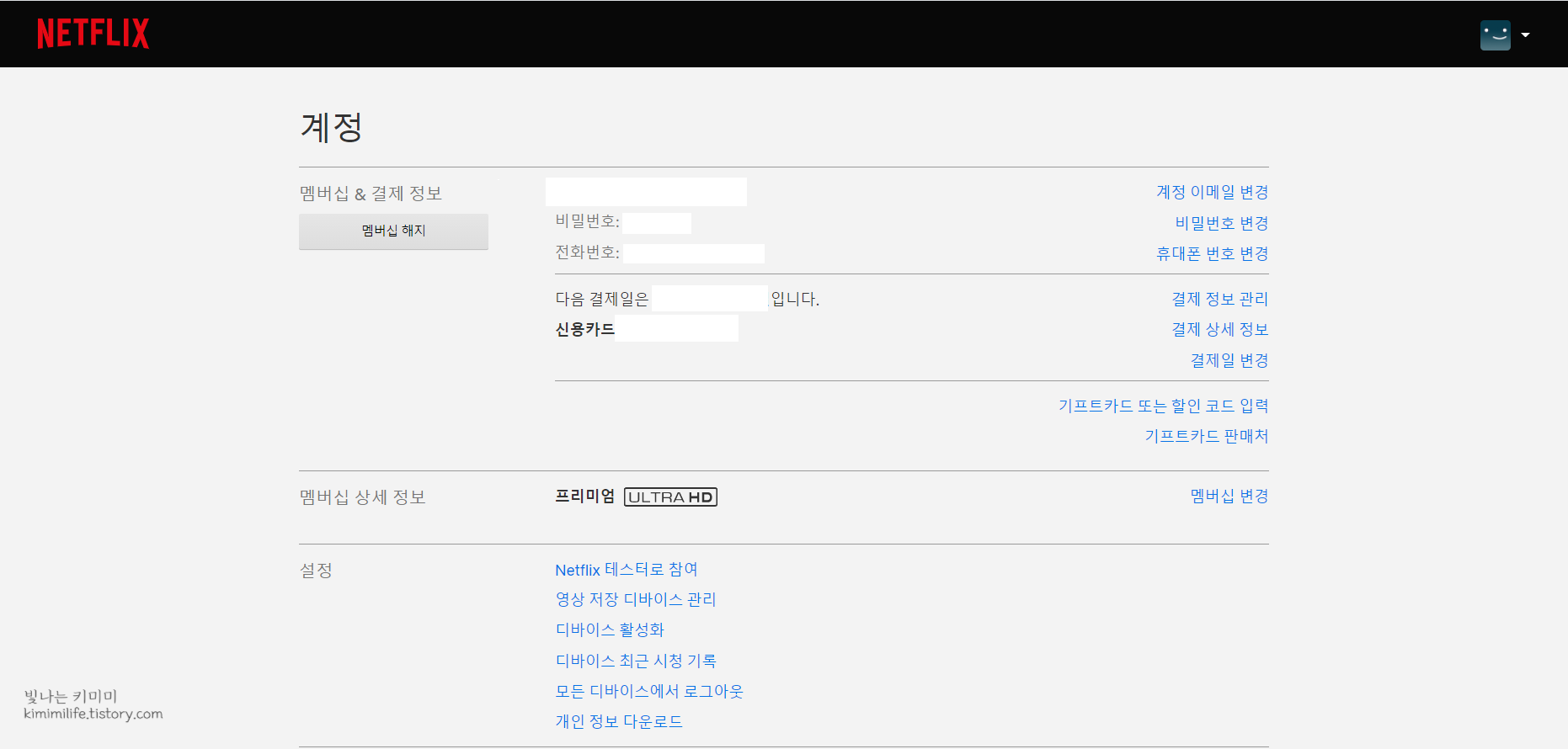Viewport: 1568px width, 749px height.
Task: Click the 전화번호: label
Action: [587, 252]
